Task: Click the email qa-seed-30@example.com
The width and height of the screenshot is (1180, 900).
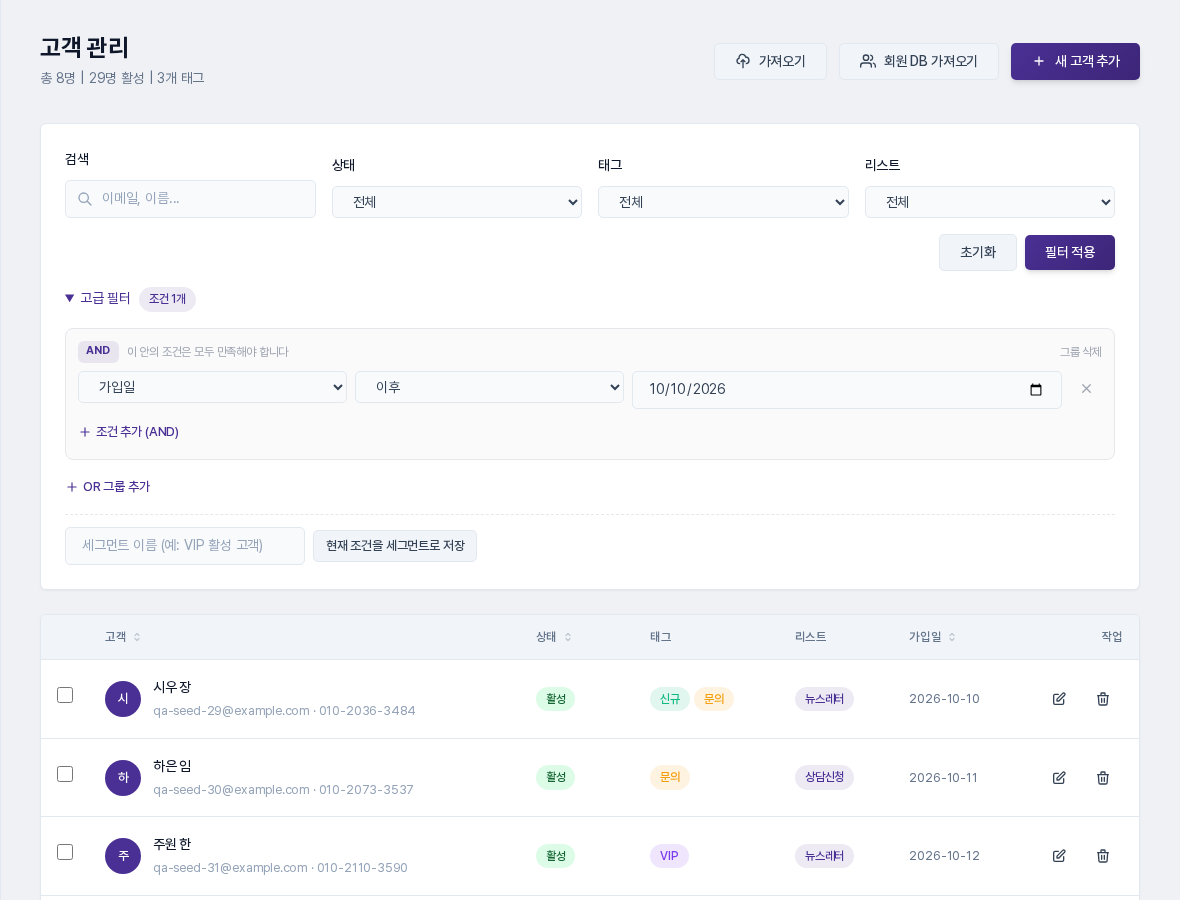Action: click(231, 789)
